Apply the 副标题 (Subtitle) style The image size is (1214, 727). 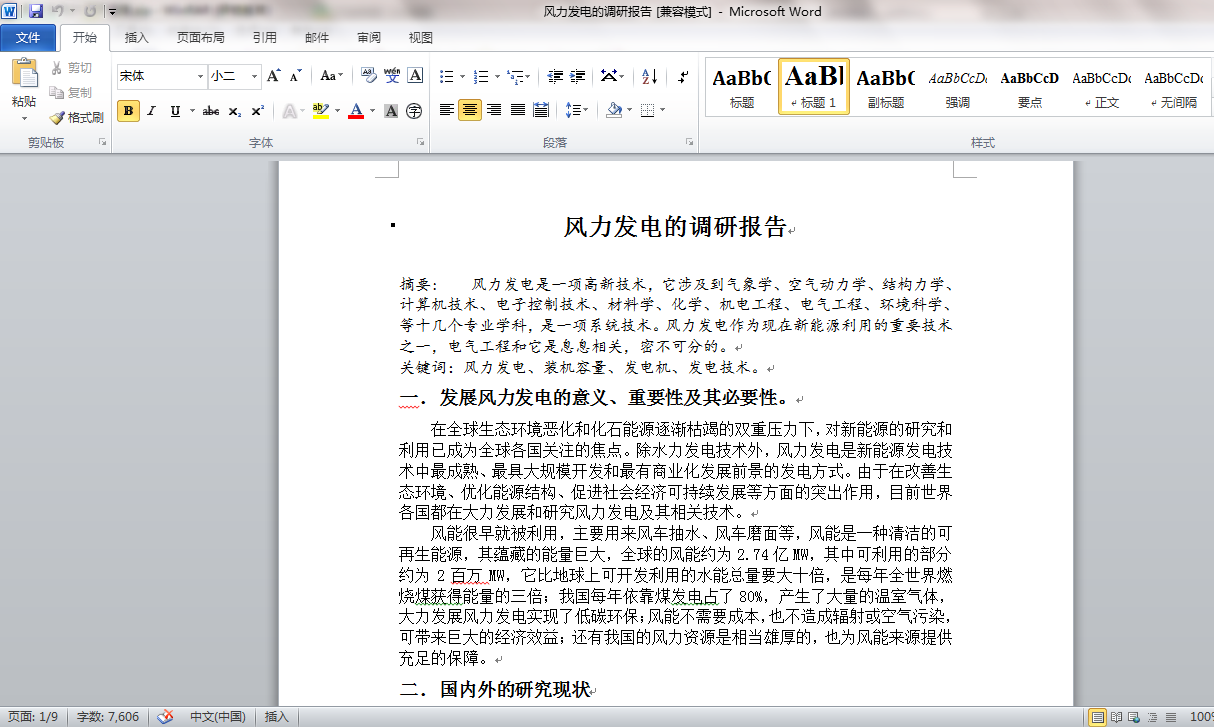tap(885, 86)
